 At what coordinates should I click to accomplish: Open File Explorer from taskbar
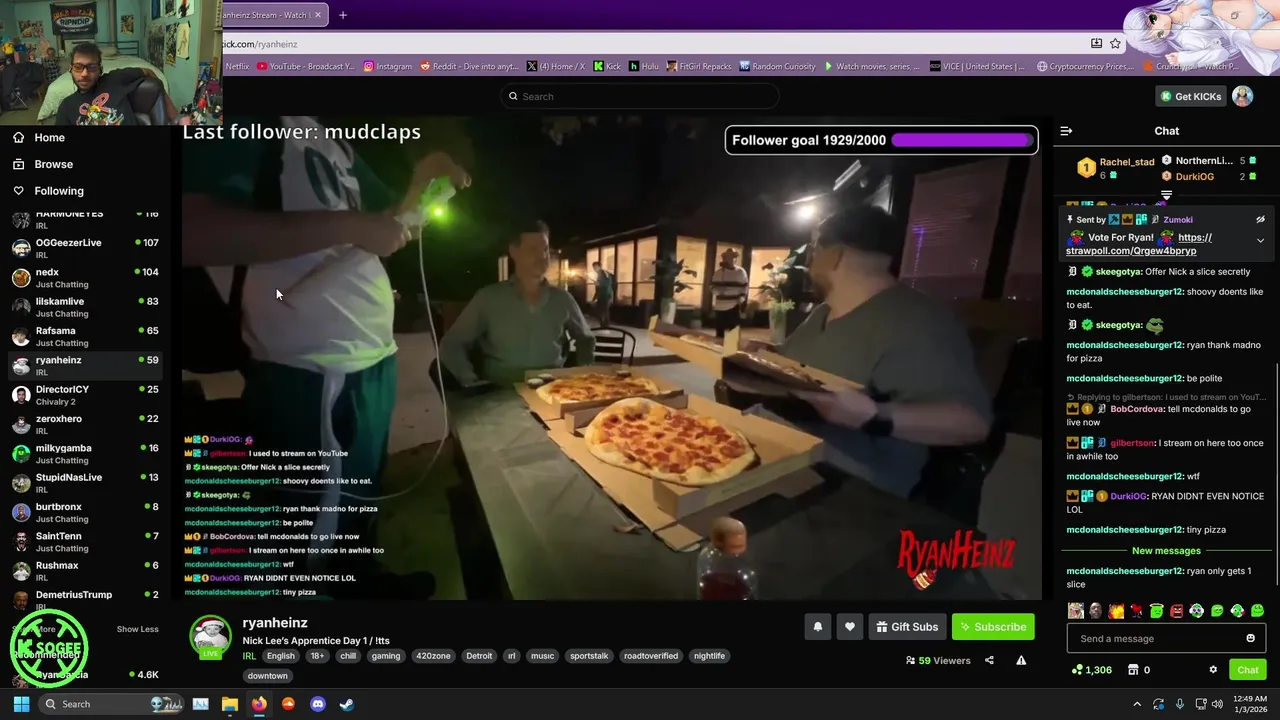[229, 704]
